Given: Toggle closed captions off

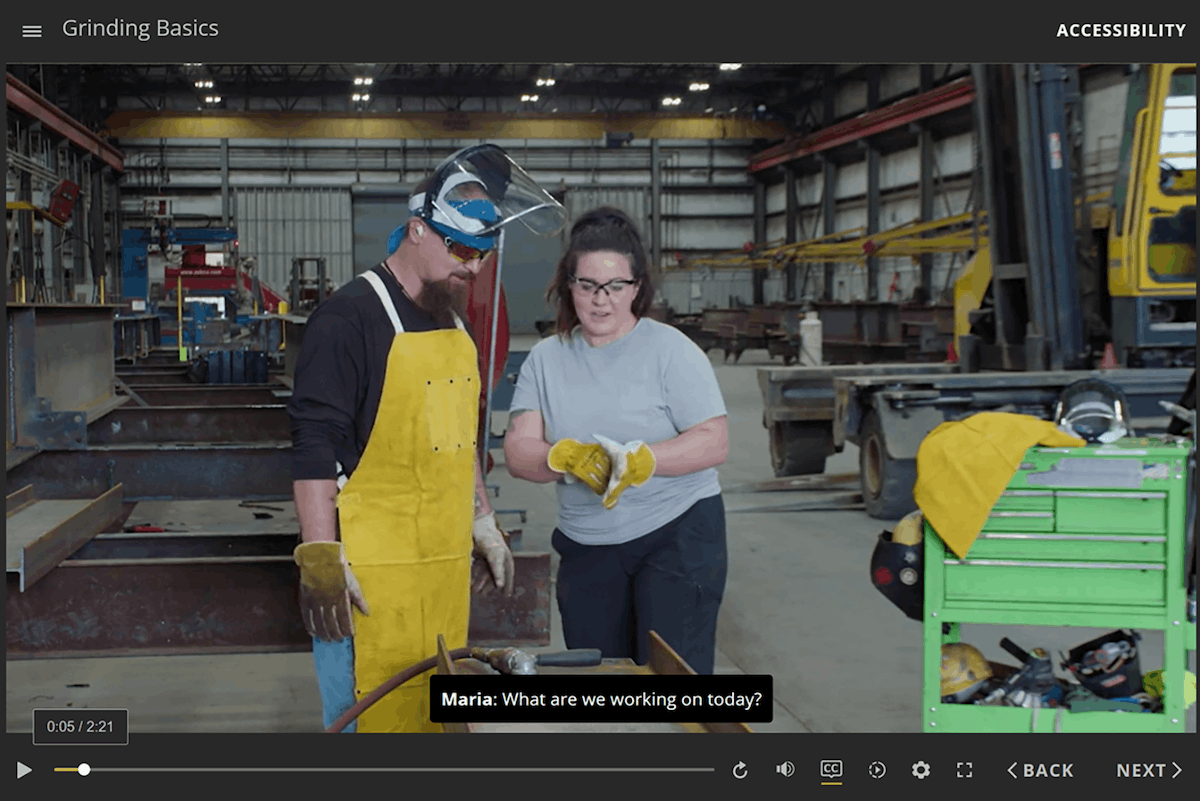Looking at the screenshot, I should (x=831, y=769).
